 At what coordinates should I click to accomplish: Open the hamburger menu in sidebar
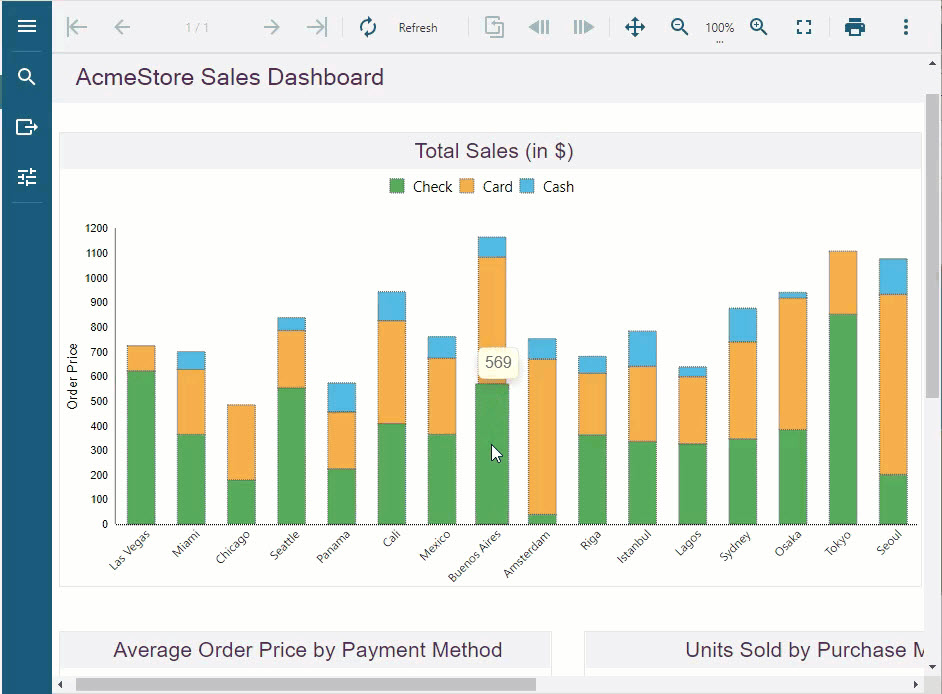[26, 26]
